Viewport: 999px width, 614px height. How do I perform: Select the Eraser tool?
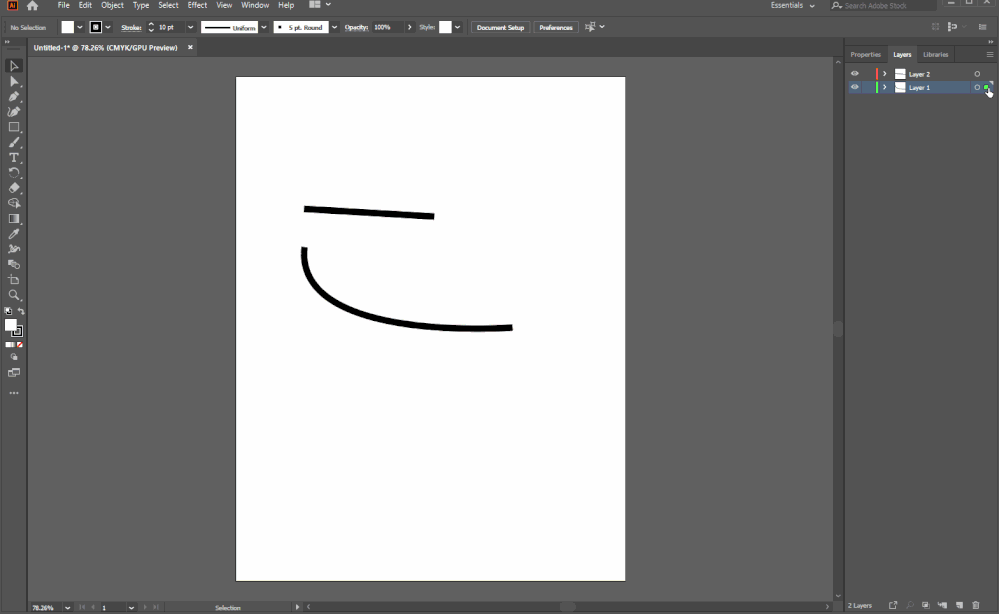[x=14, y=187]
